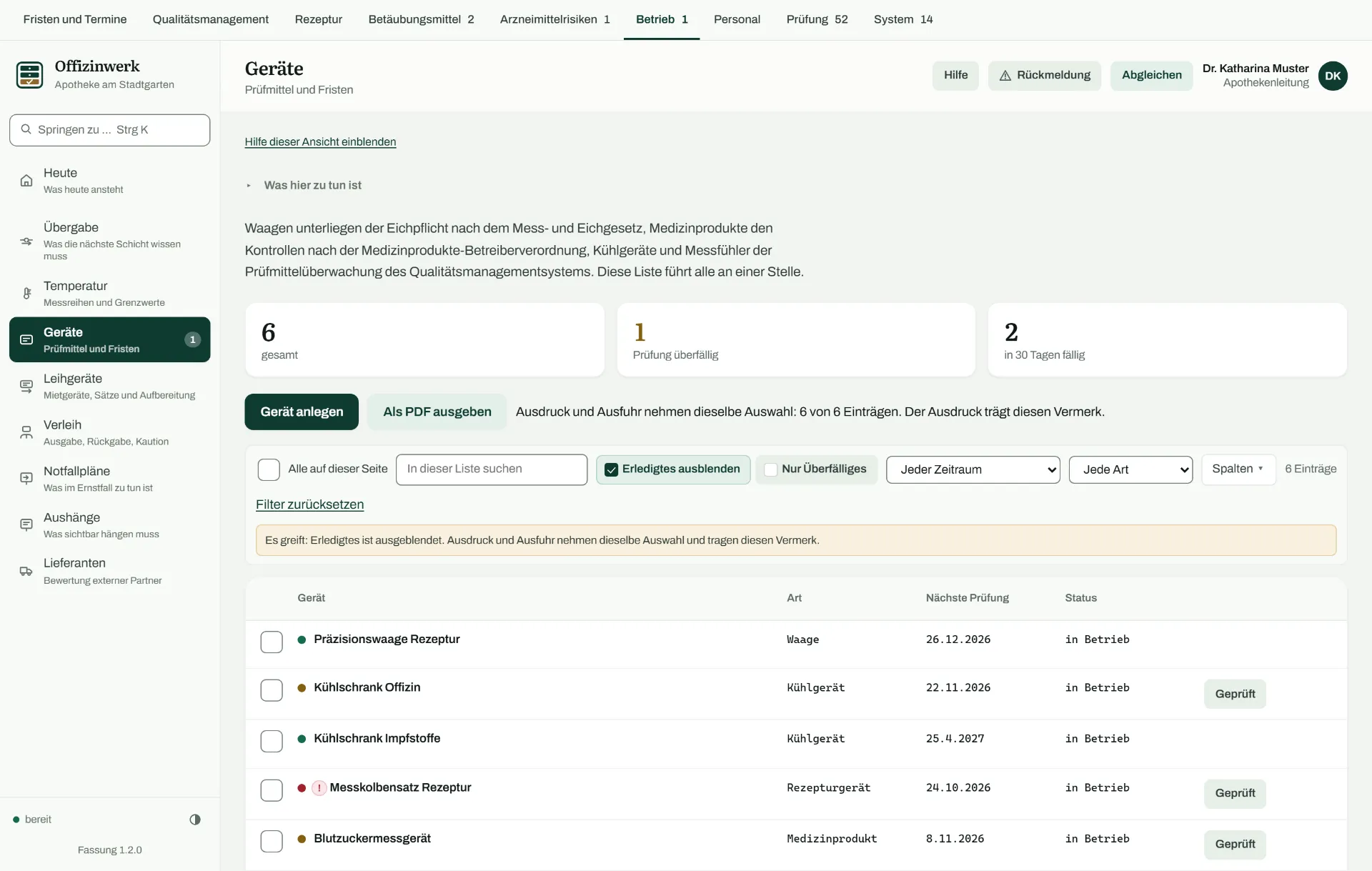Click the warning icon next to Messkolbensatz Rezeptur
The image size is (1372, 871).
point(319,788)
